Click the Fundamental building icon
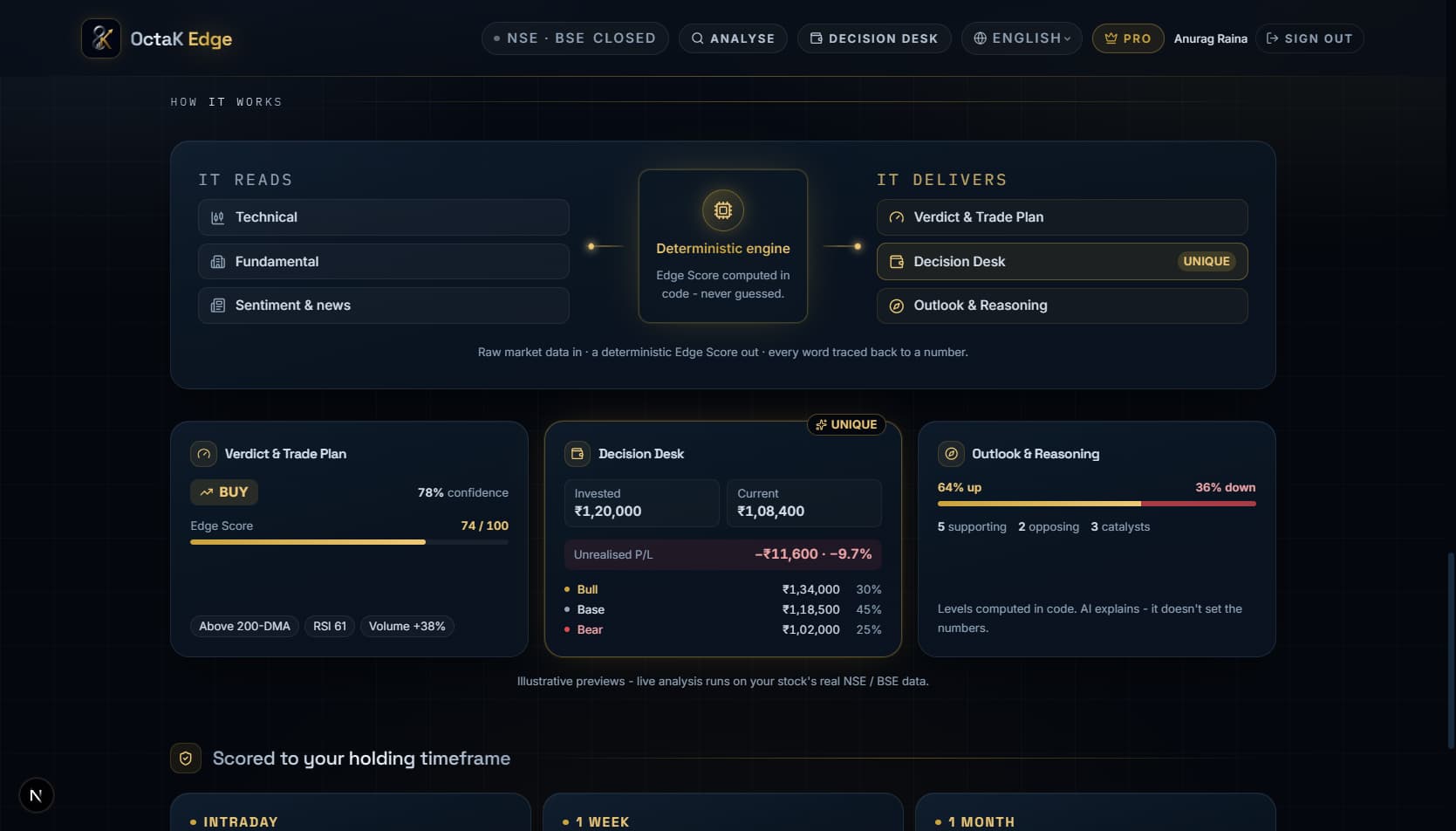 [x=218, y=262]
